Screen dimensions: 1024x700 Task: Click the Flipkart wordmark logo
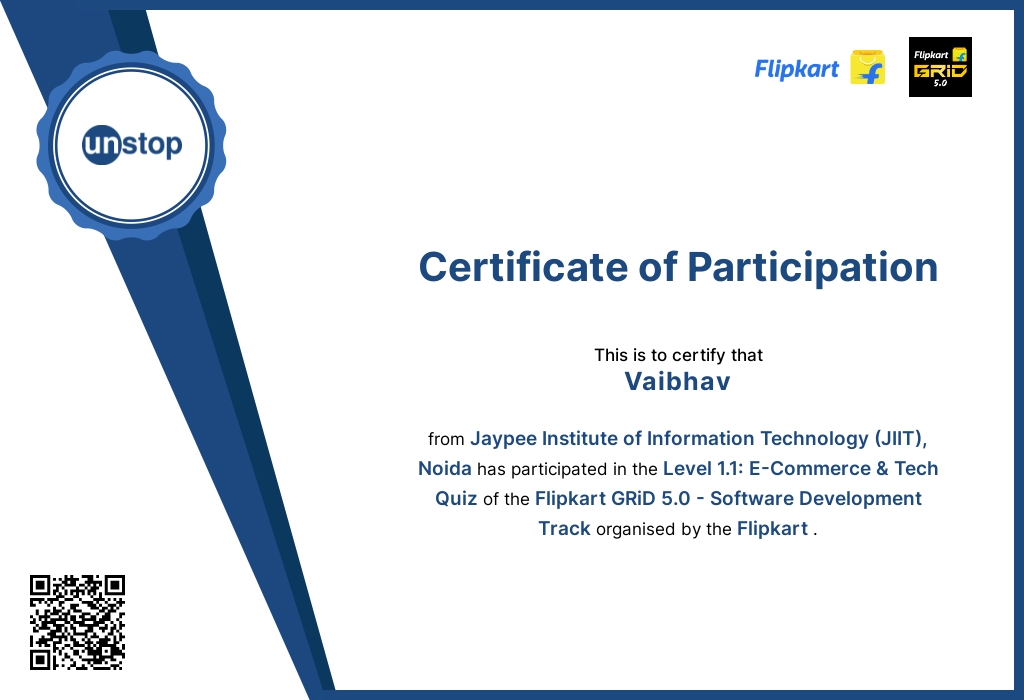[x=796, y=69]
